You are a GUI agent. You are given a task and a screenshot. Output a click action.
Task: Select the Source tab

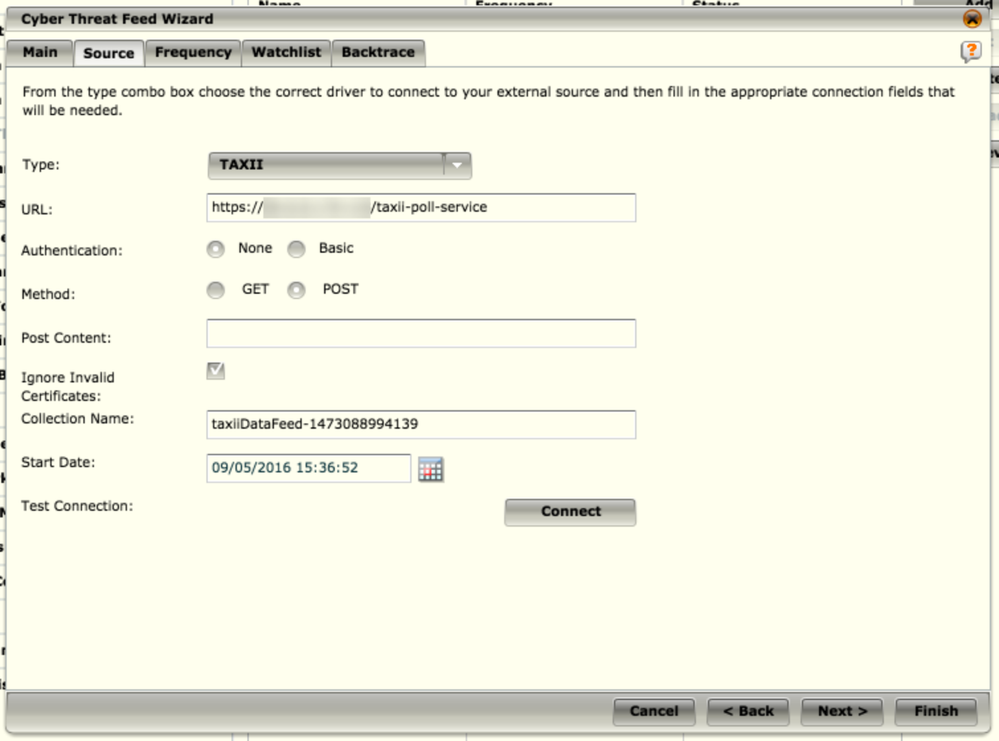pyautogui.click(x=109, y=53)
